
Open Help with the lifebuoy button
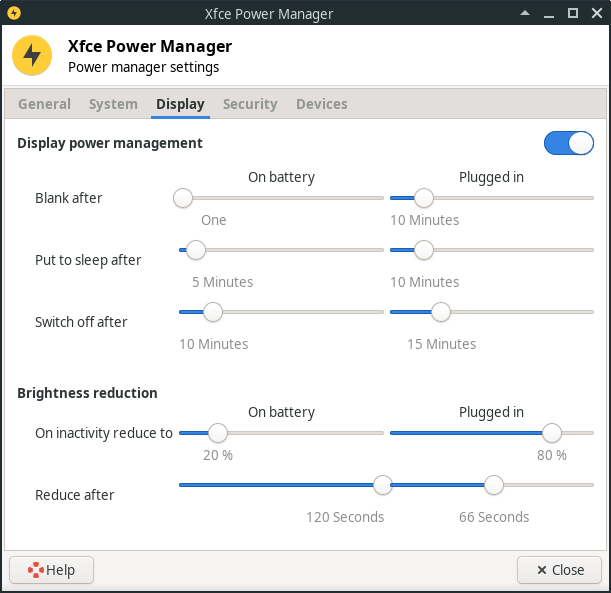pyautogui.click(x=51, y=570)
